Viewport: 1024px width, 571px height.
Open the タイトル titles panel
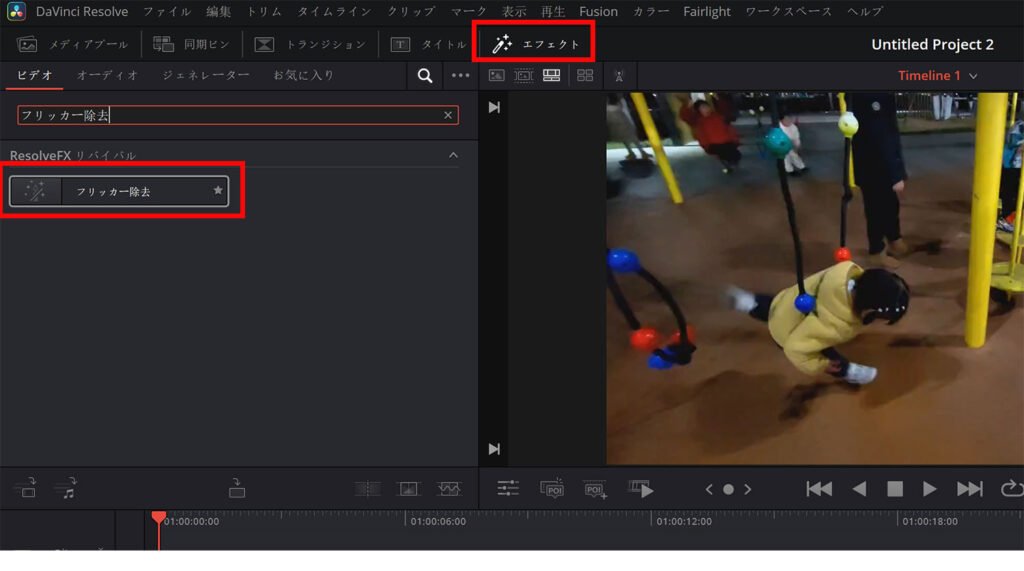pos(428,45)
